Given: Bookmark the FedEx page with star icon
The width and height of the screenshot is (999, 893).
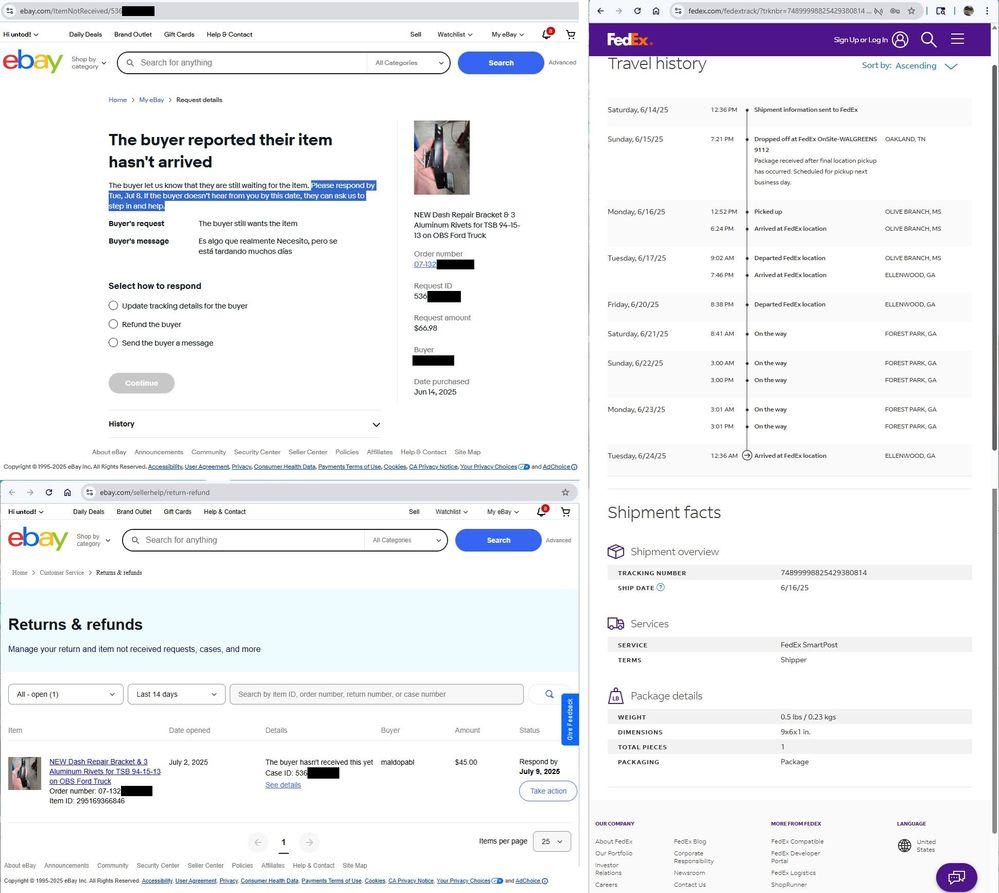Looking at the screenshot, I should (x=912, y=11).
